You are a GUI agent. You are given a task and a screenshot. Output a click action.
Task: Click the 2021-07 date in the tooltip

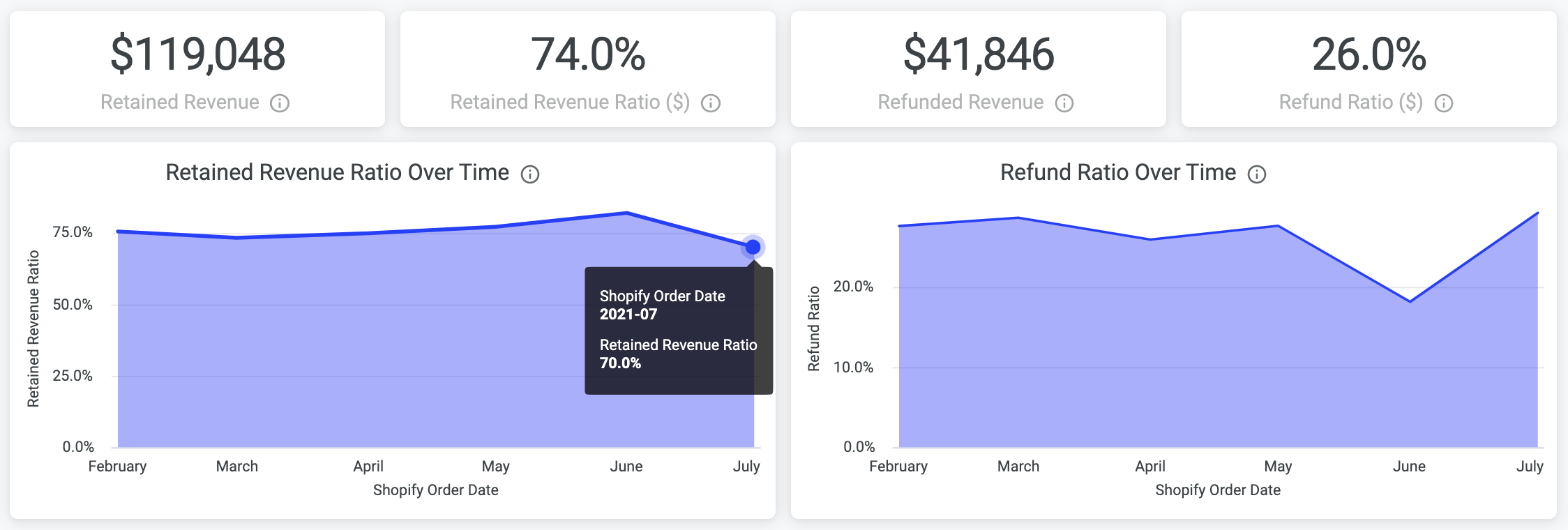coord(628,314)
